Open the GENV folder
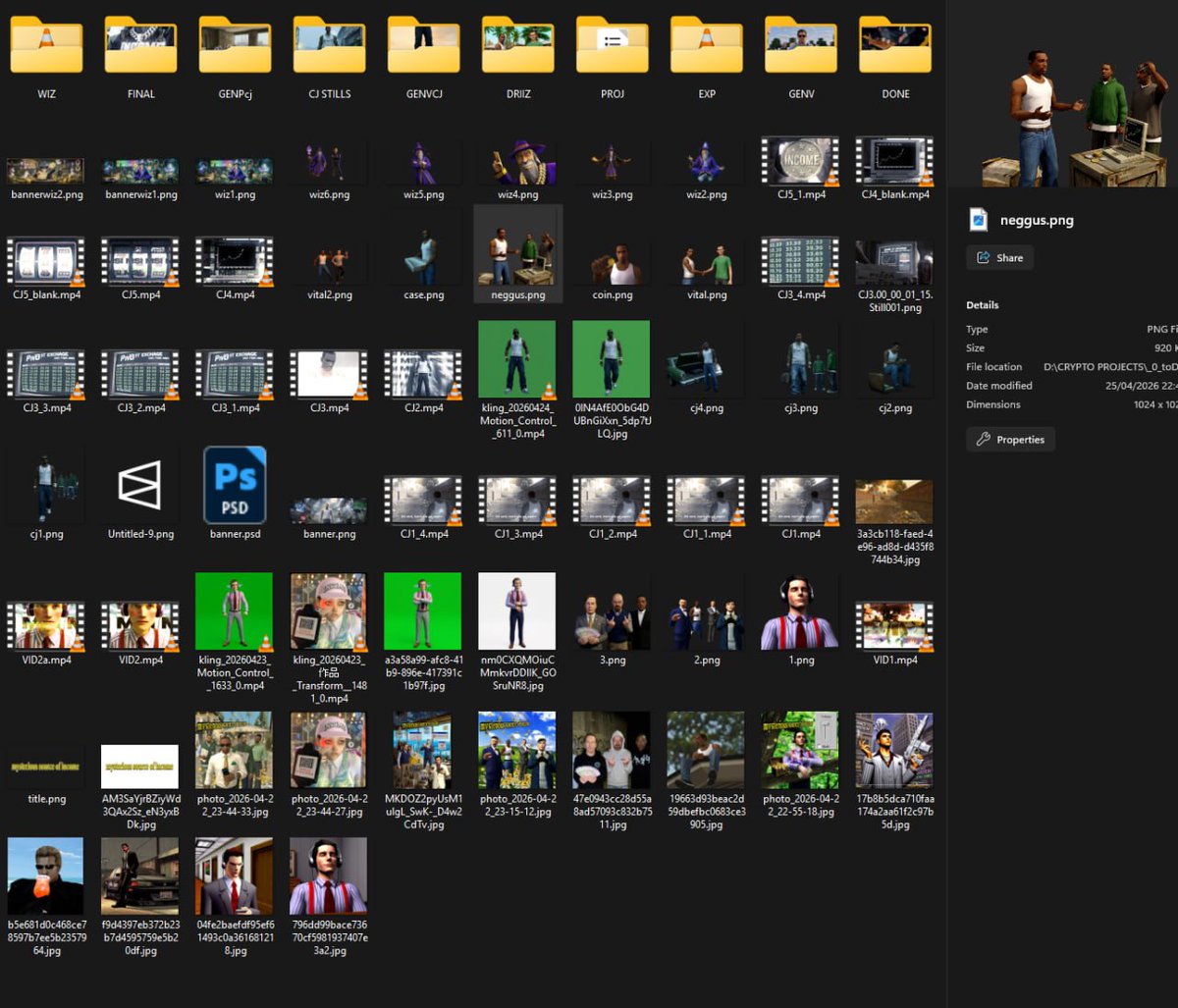 (800, 45)
